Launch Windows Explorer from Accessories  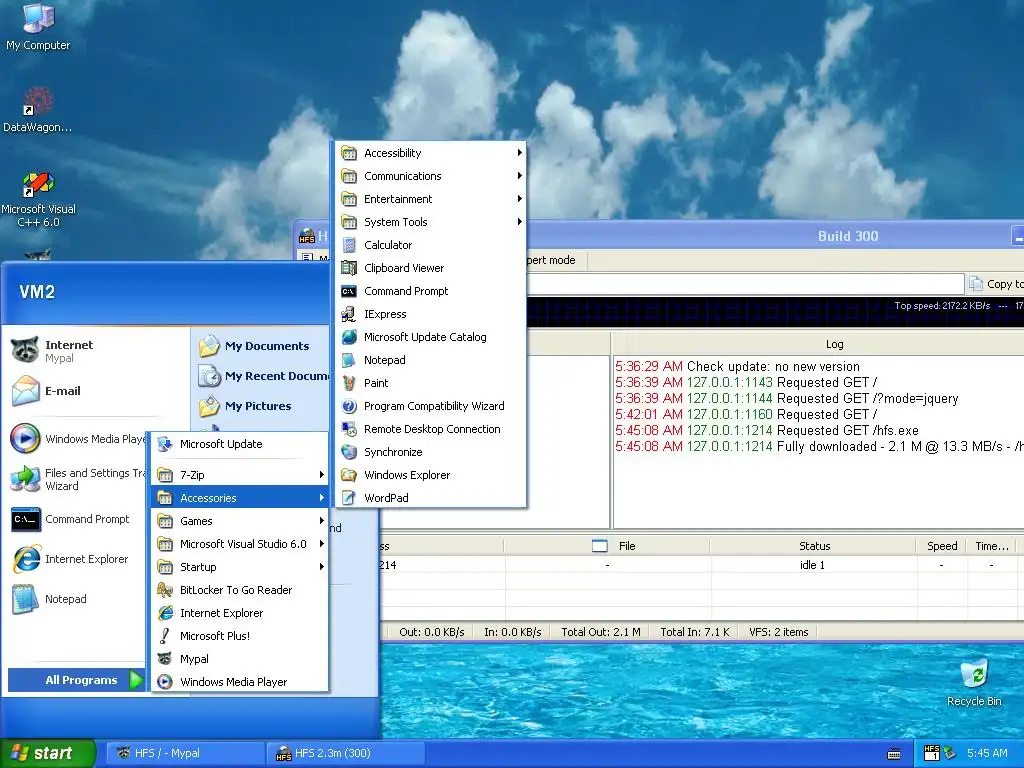coord(430,475)
